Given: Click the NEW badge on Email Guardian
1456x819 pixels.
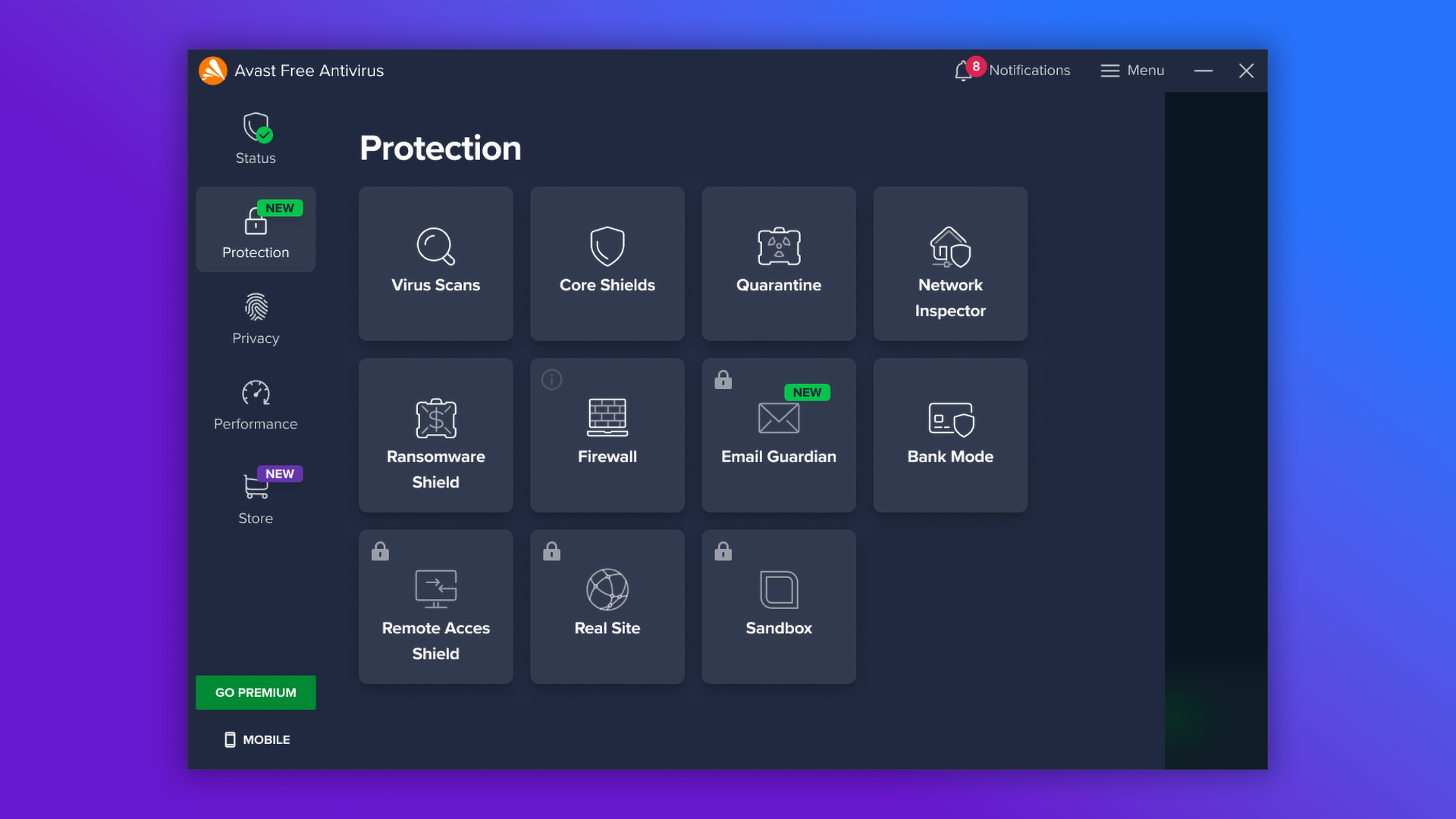Looking at the screenshot, I should 807,392.
